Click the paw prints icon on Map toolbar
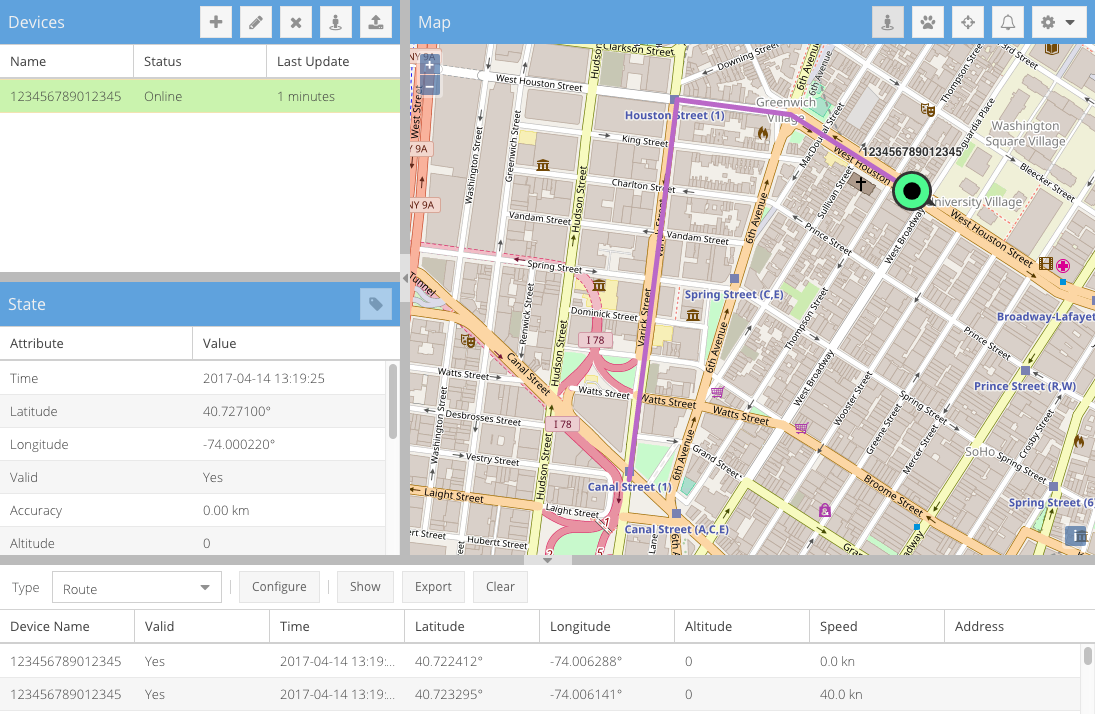The width and height of the screenshot is (1095, 714). pos(927,21)
